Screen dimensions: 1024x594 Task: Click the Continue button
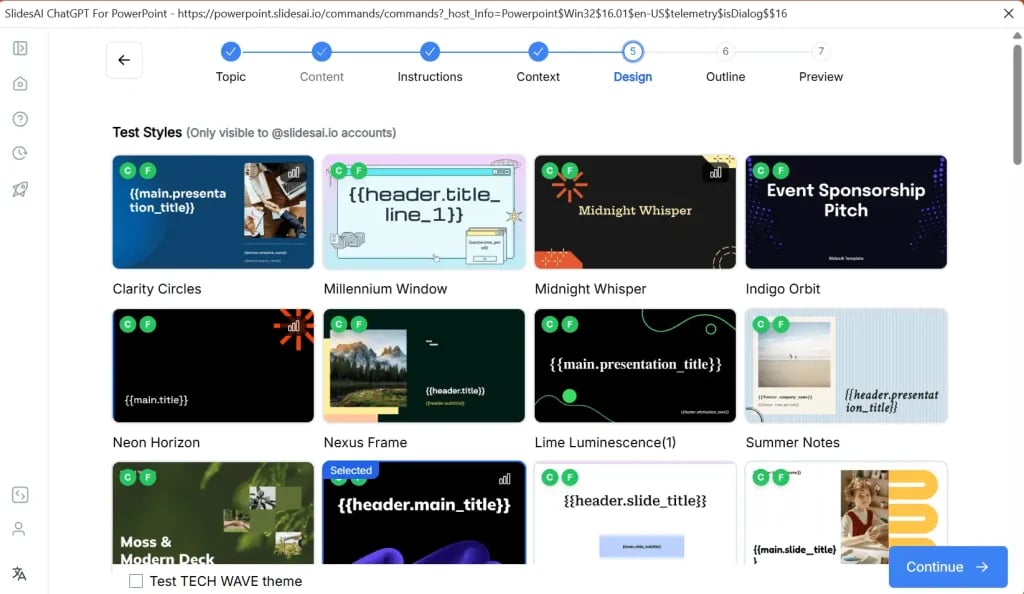[947, 567]
